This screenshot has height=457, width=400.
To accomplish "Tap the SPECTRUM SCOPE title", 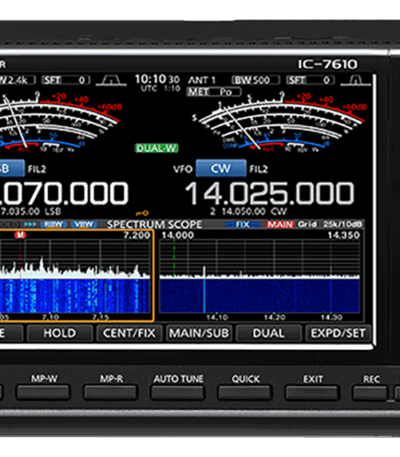I will click(x=154, y=224).
